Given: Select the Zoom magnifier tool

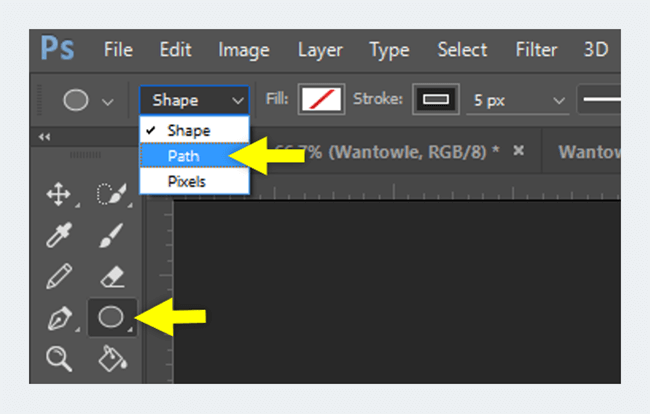Looking at the screenshot, I should tap(58, 358).
